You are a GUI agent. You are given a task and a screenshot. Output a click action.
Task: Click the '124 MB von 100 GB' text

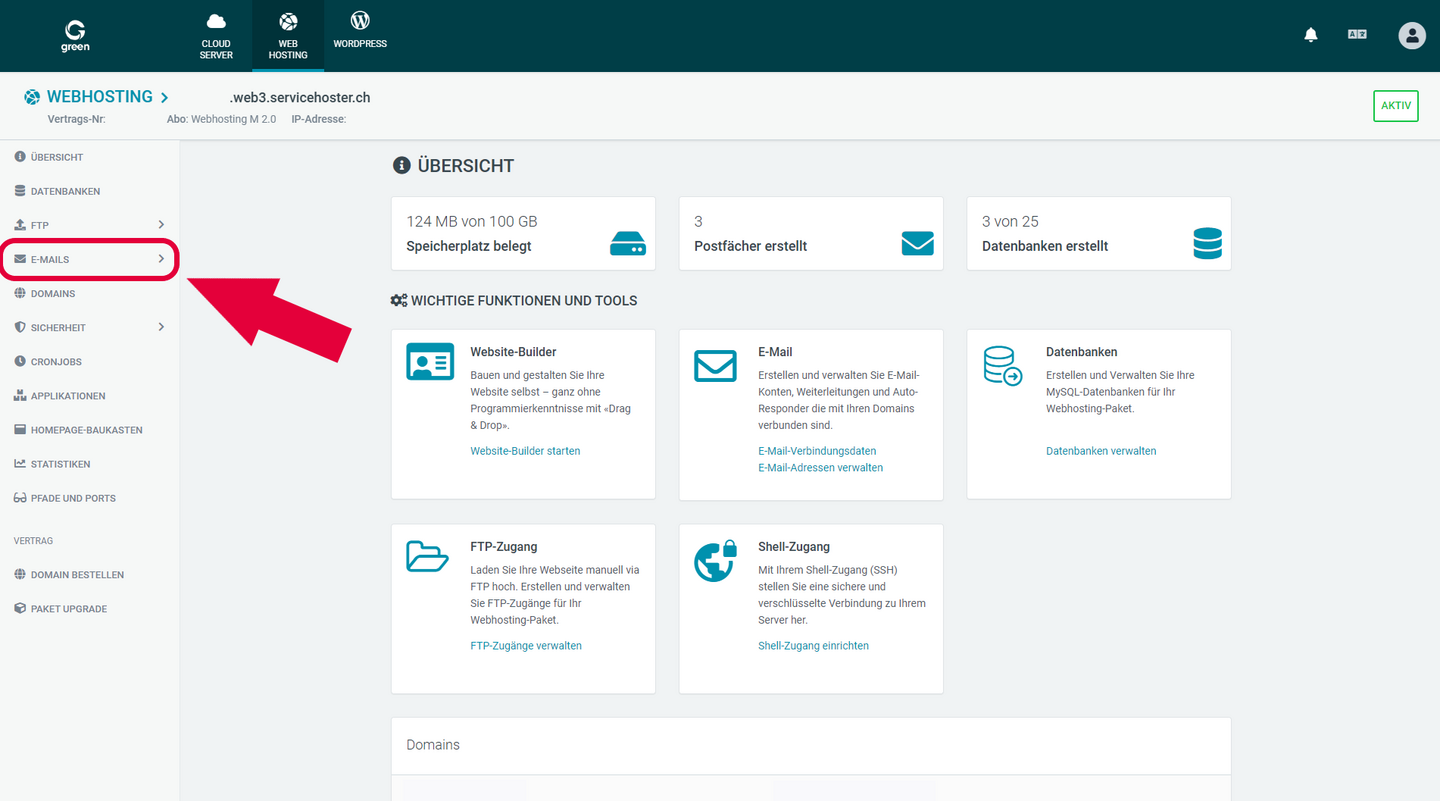click(x=472, y=221)
